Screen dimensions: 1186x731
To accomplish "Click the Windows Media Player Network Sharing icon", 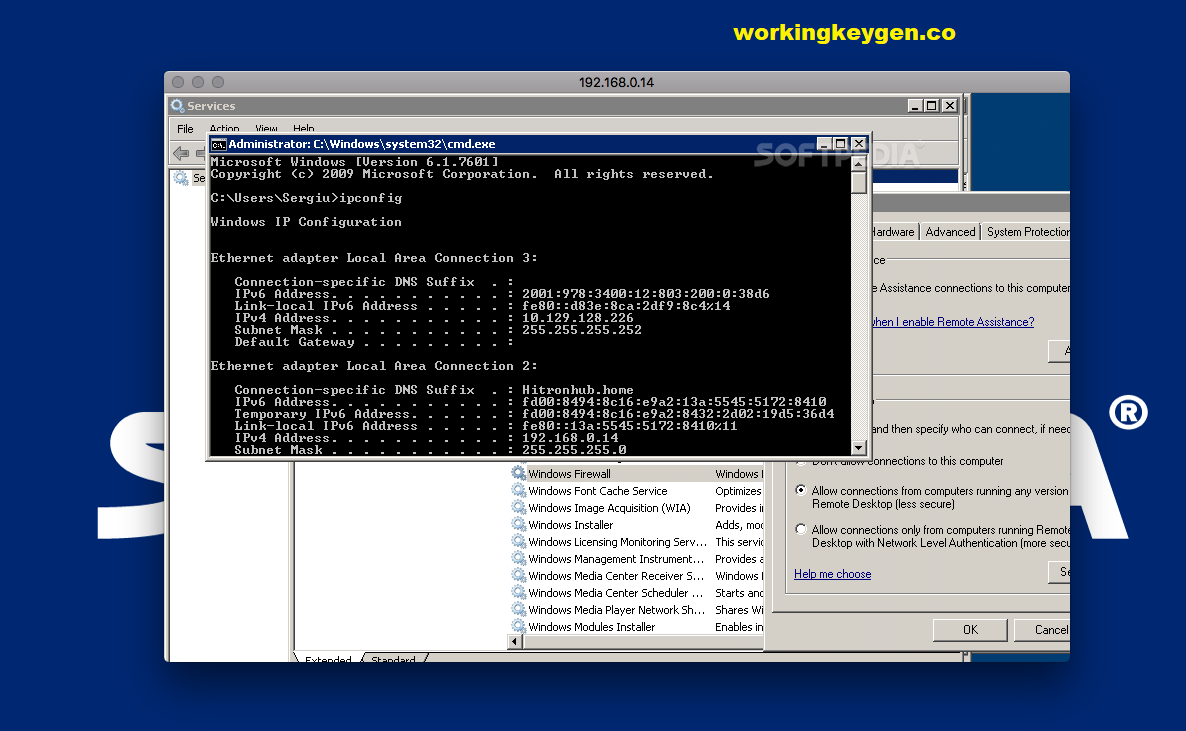I will click(x=519, y=609).
